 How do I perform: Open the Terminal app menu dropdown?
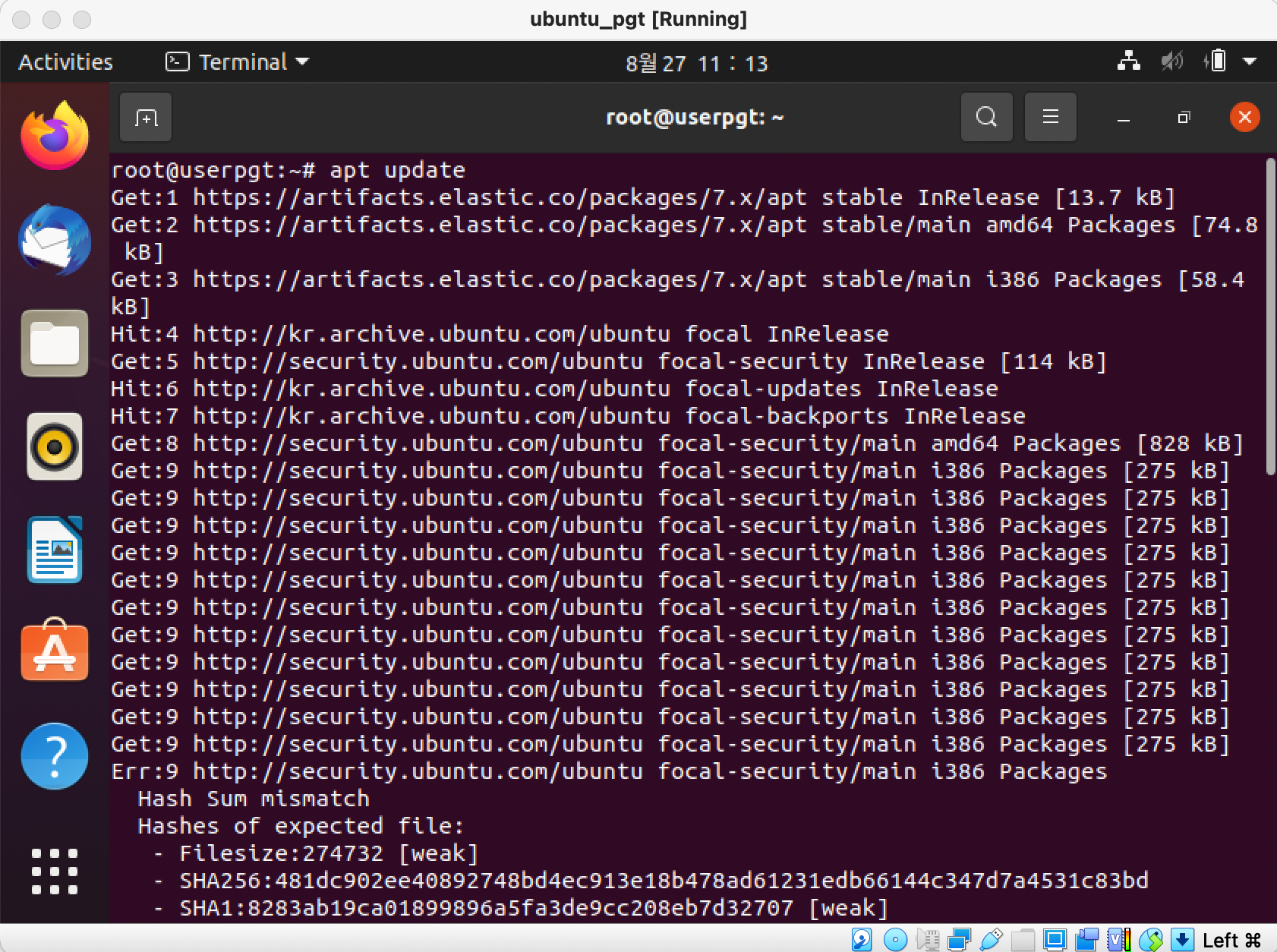coord(238,61)
